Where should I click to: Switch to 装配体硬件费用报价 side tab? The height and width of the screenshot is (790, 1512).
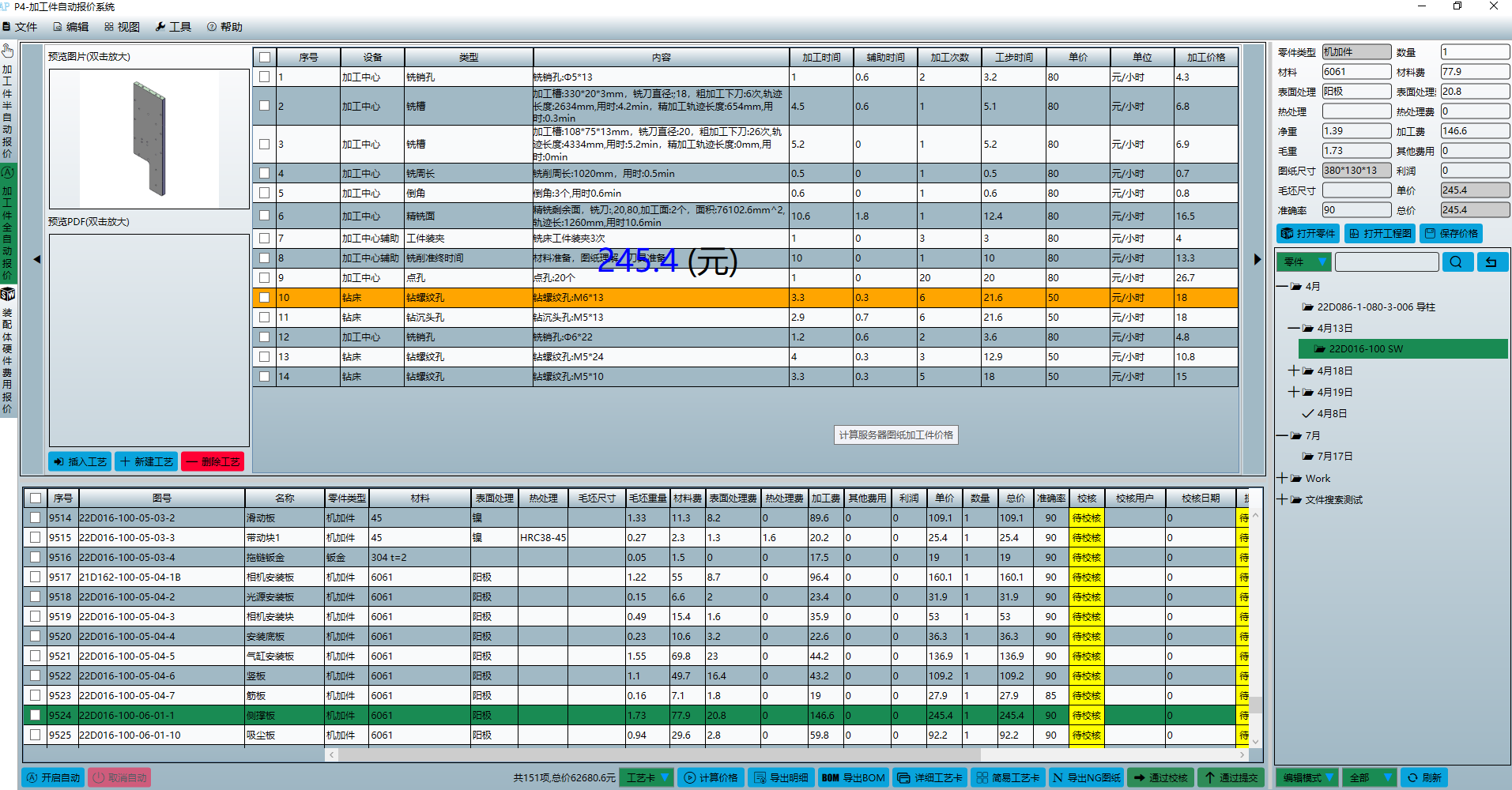[8, 349]
